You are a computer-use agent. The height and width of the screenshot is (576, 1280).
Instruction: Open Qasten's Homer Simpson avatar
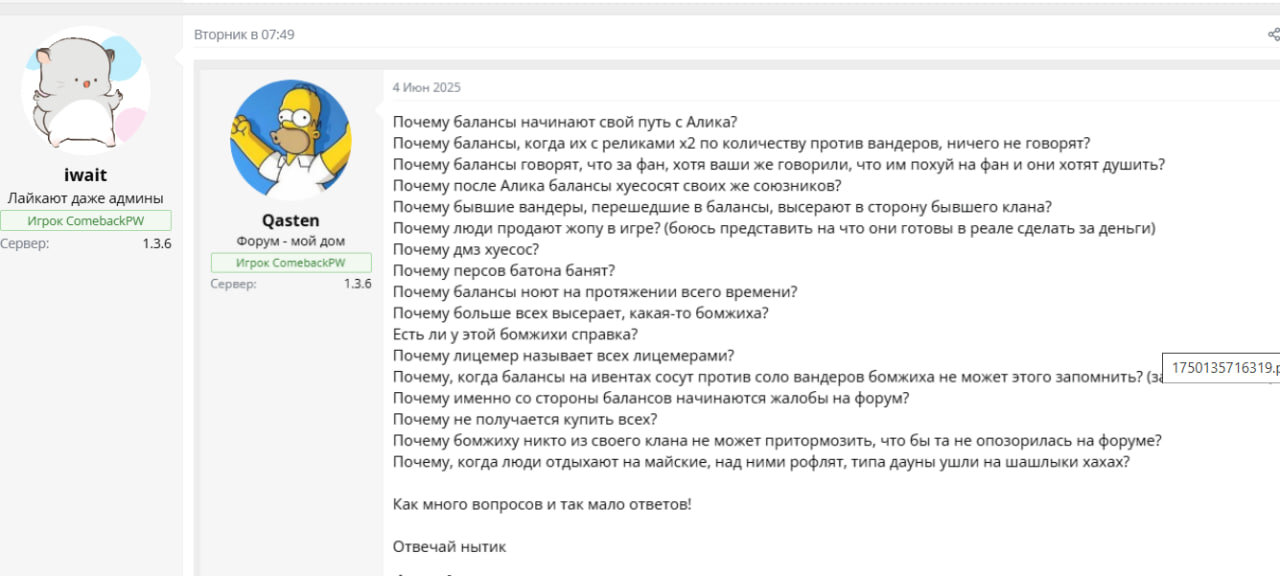coord(290,140)
